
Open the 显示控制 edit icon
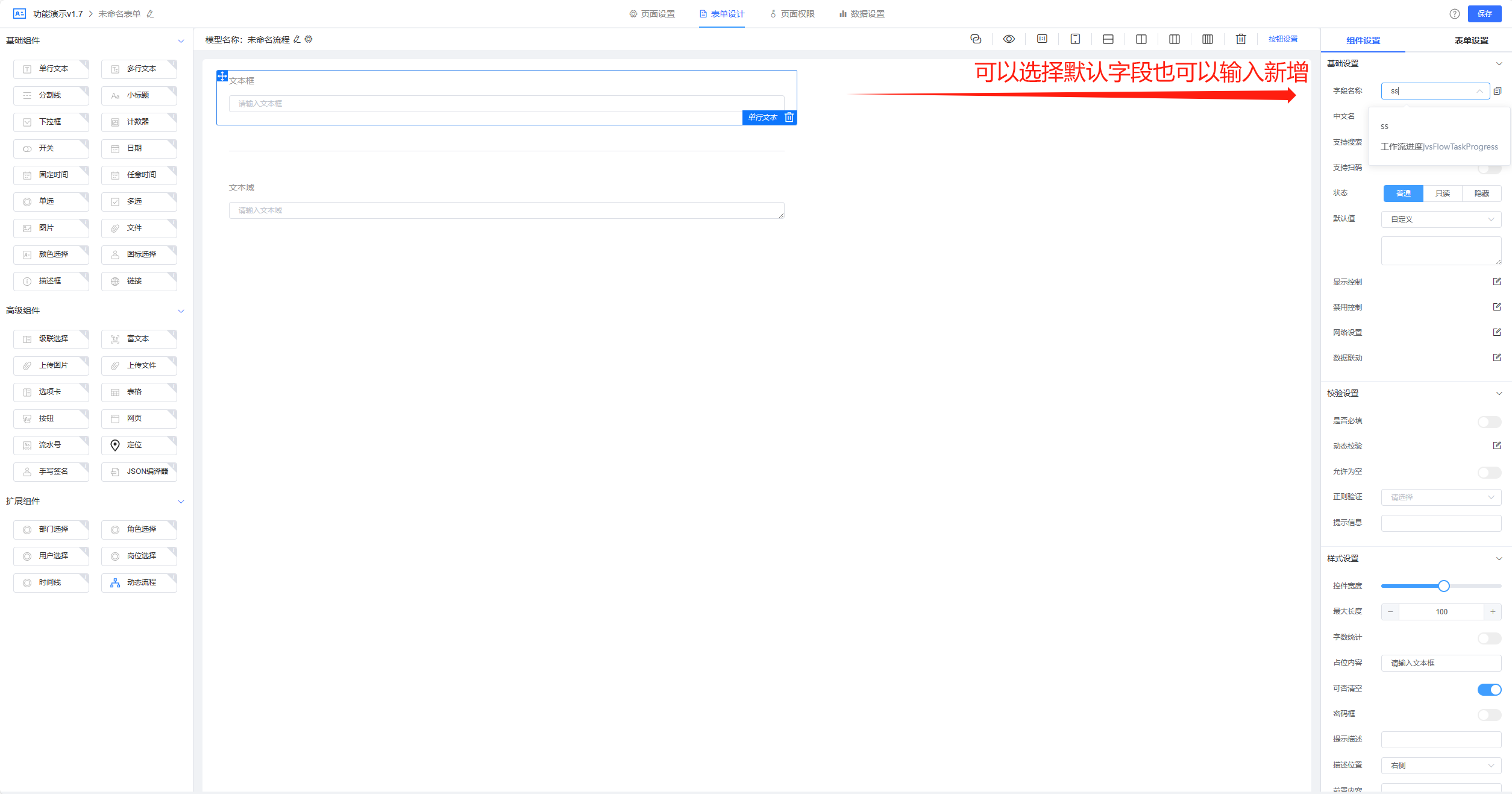click(x=1497, y=282)
